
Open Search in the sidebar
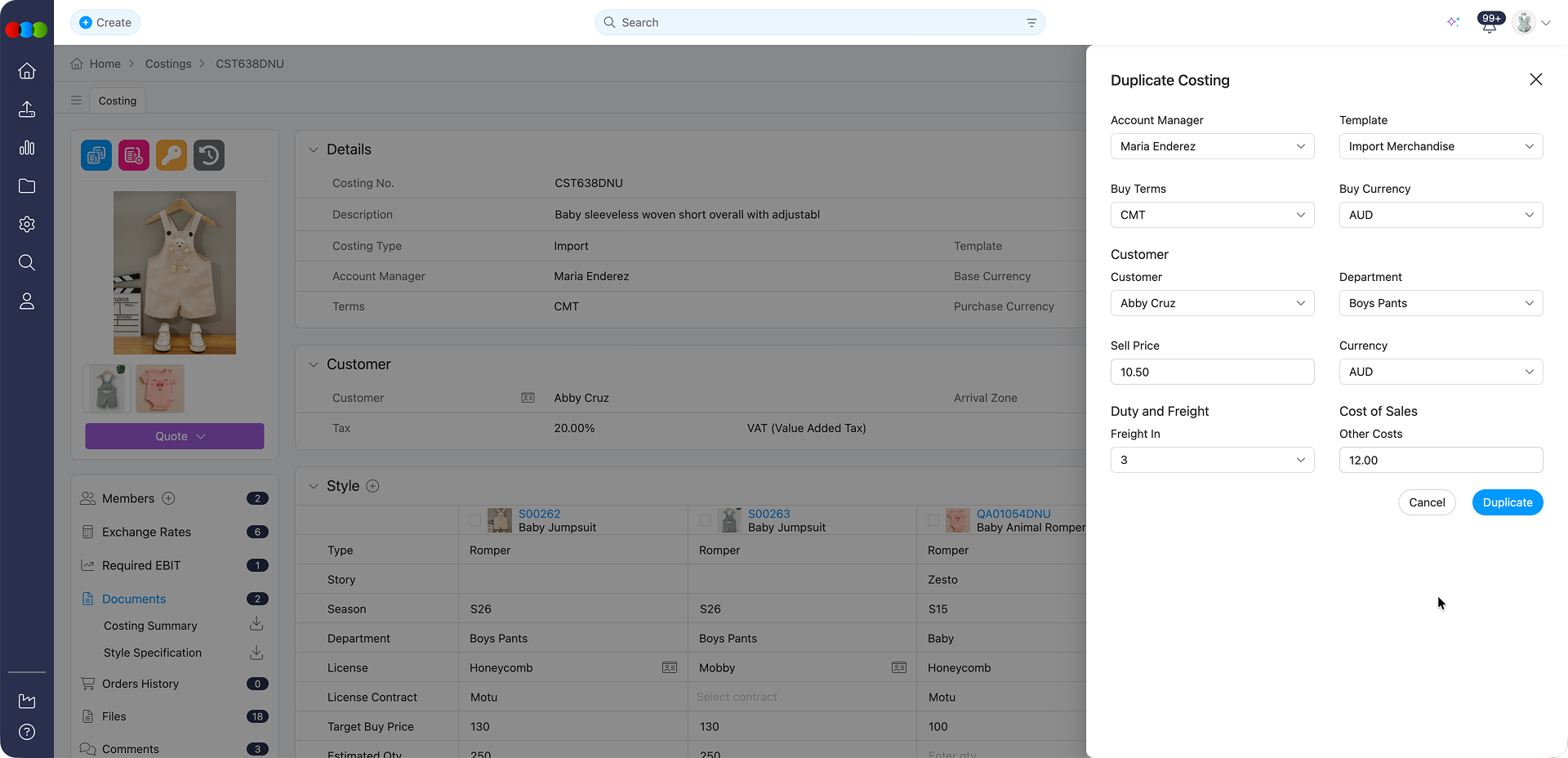pyautogui.click(x=27, y=262)
